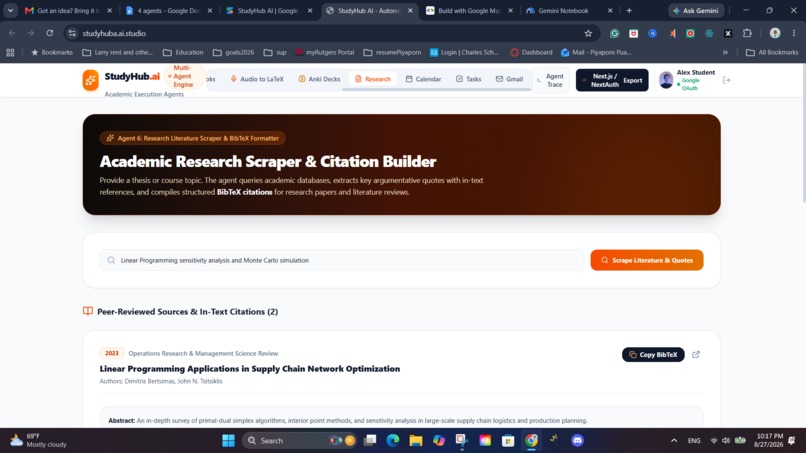
Task: Open File Explorer from the taskbar
Action: [415, 441]
